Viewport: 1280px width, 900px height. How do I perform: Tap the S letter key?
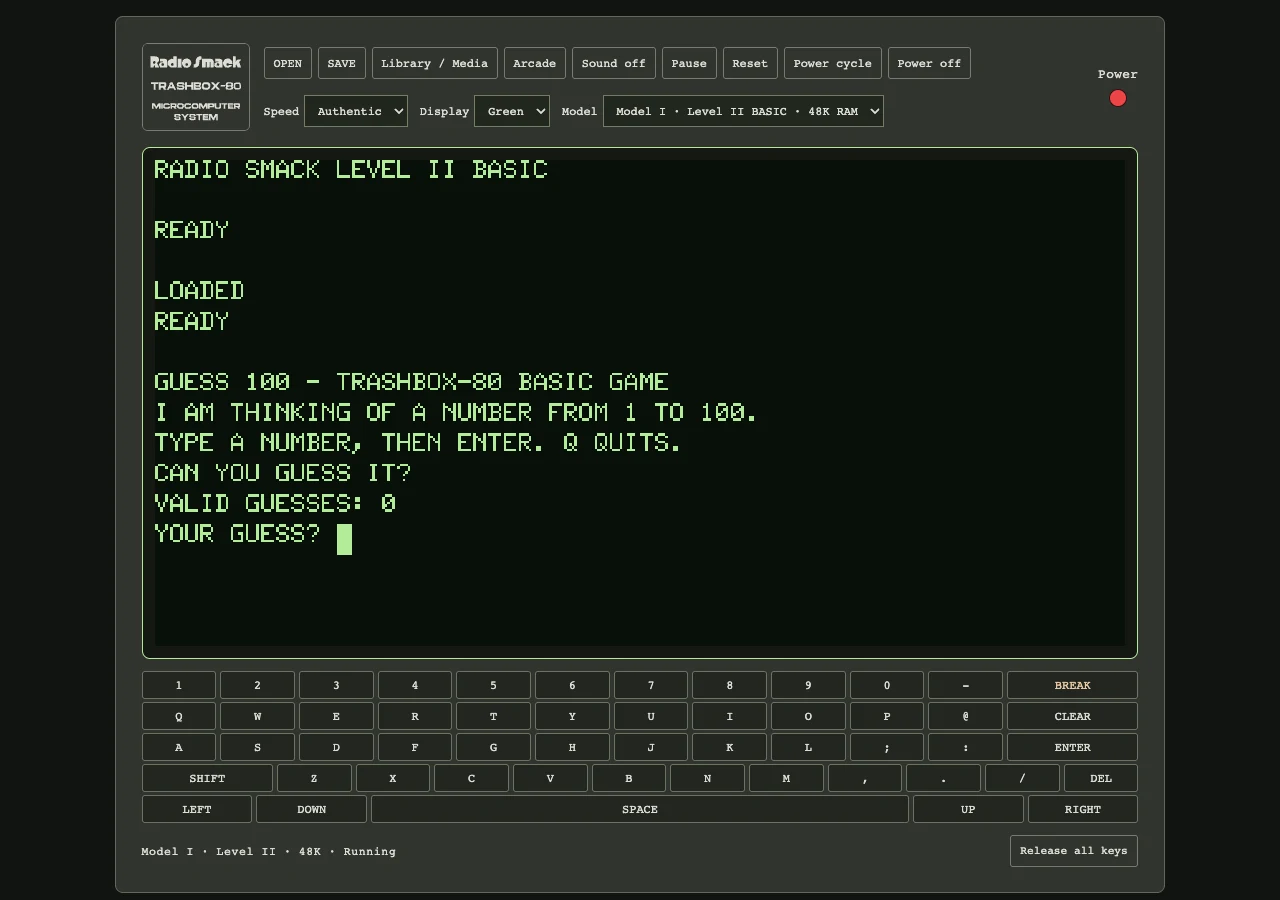coord(257,747)
